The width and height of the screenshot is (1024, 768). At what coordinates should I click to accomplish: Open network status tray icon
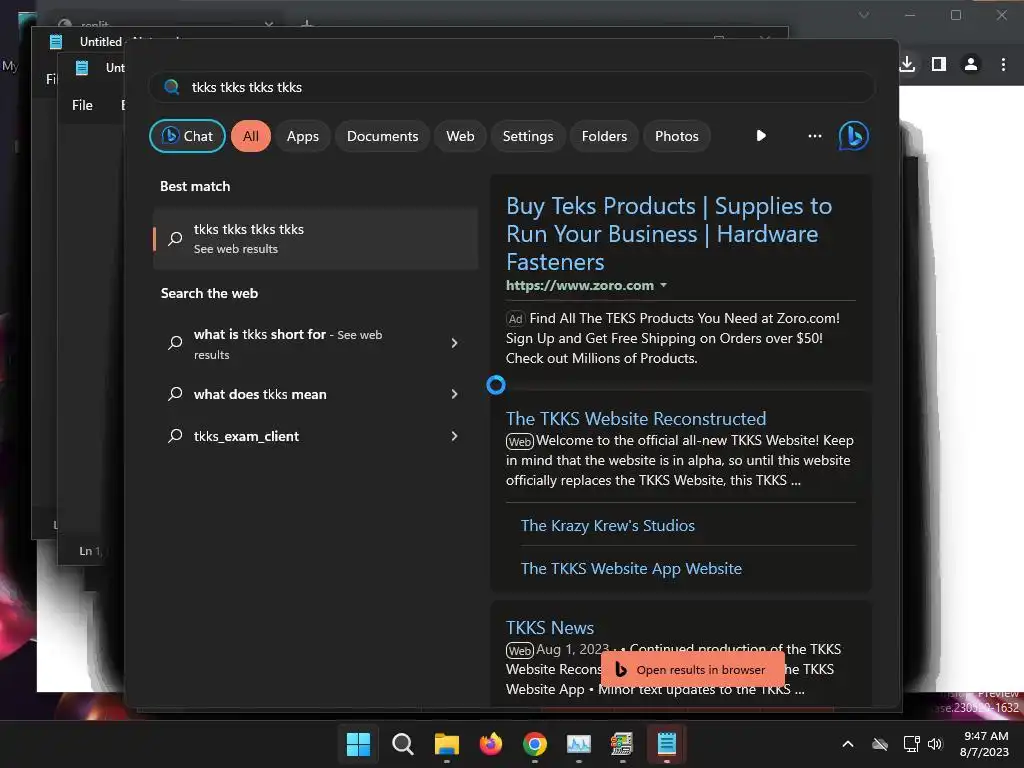pos(911,744)
